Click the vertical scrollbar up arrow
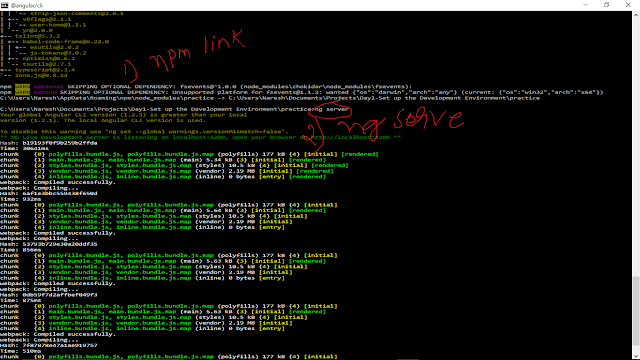The image size is (640, 360). point(636,15)
